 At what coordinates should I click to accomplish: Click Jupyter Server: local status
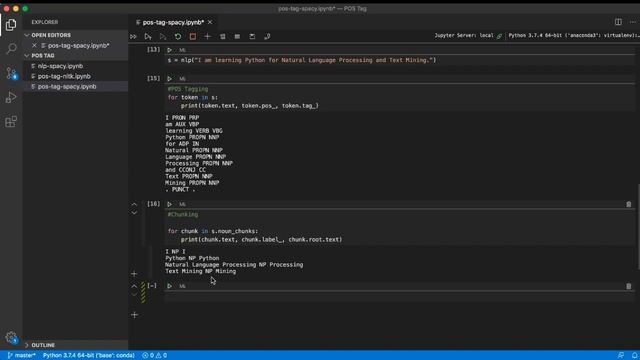tap(468, 36)
